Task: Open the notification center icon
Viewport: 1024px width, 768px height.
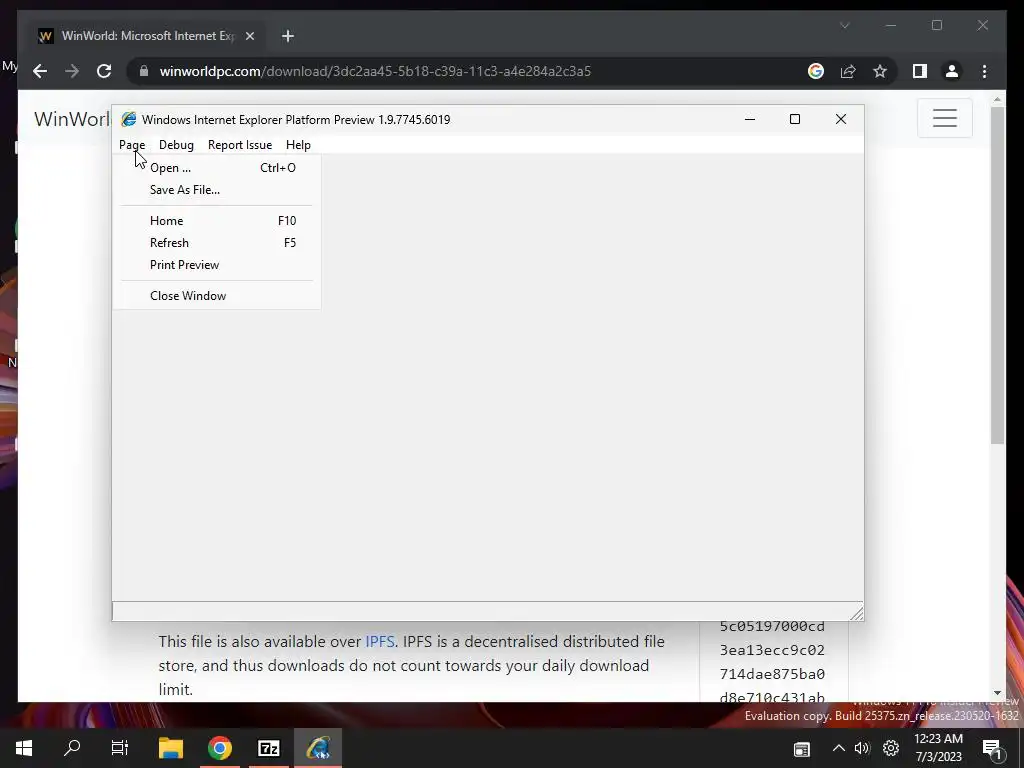Action: (992, 748)
